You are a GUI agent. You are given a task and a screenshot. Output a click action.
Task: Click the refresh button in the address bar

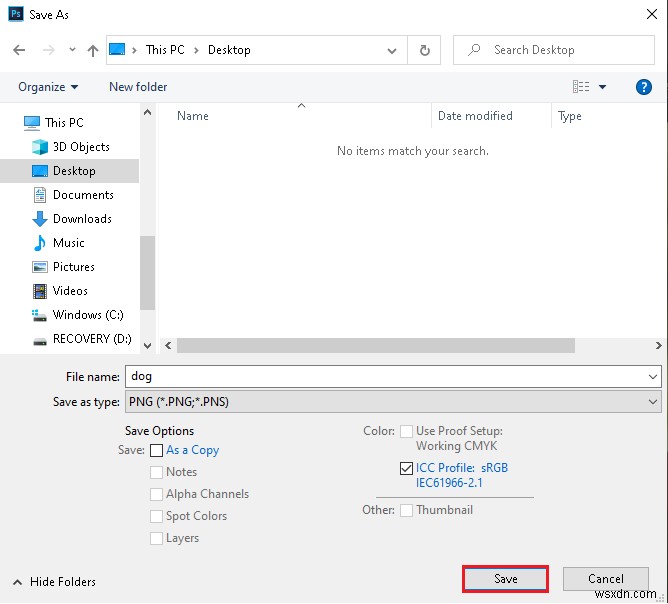click(x=424, y=50)
